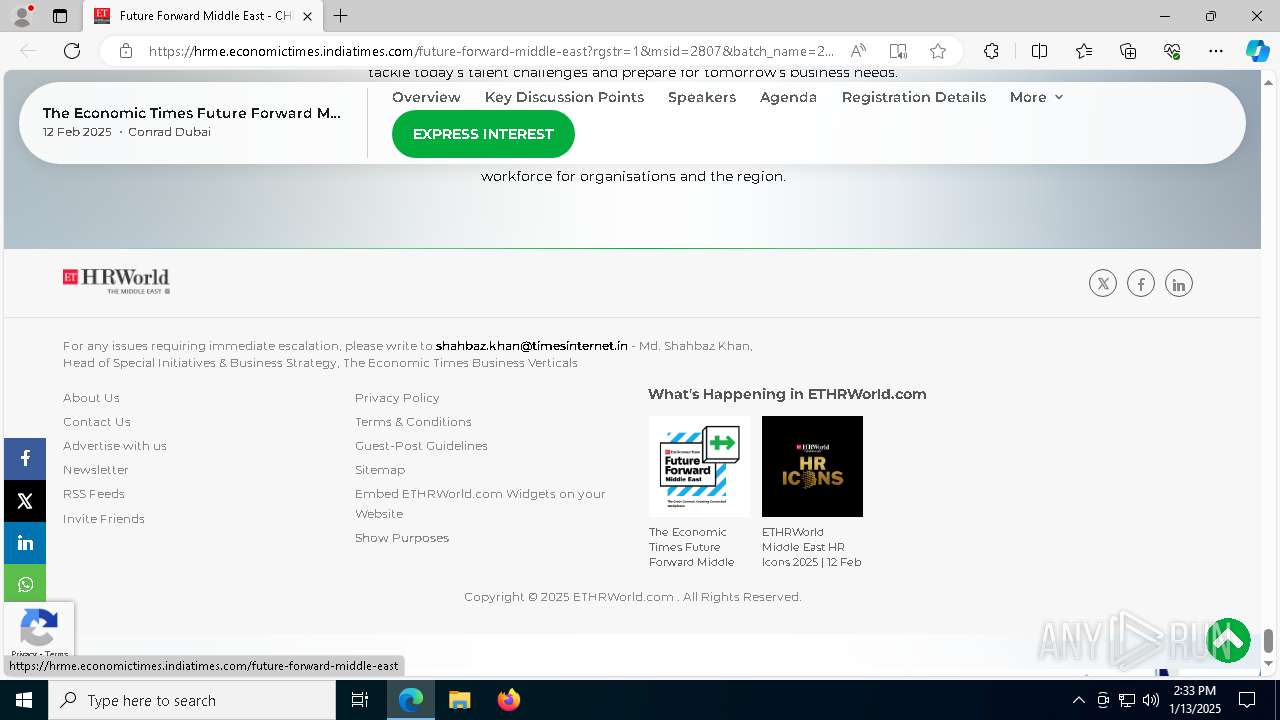Open the tab actions menu
This screenshot has width=1280, height=720.
point(60,16)
